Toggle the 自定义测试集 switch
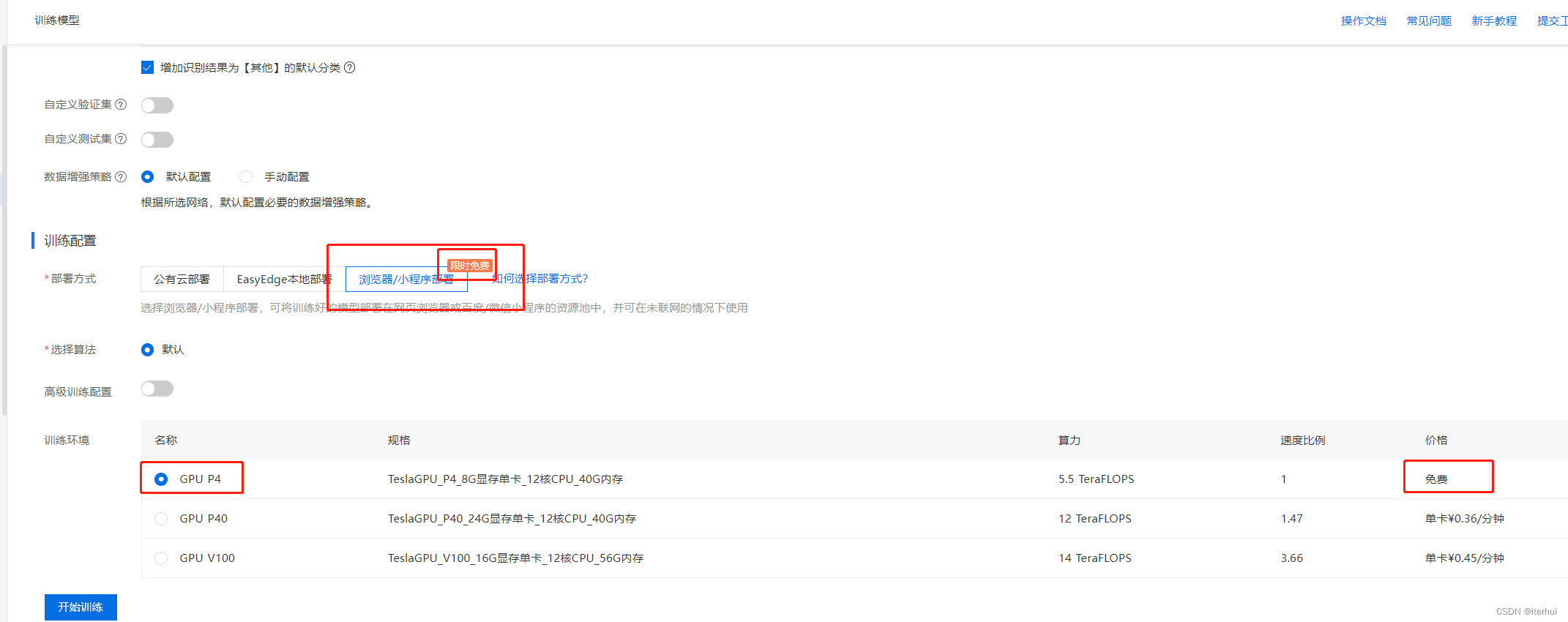The height and width of the screenshot is (622, 1568). coord(157,140)
